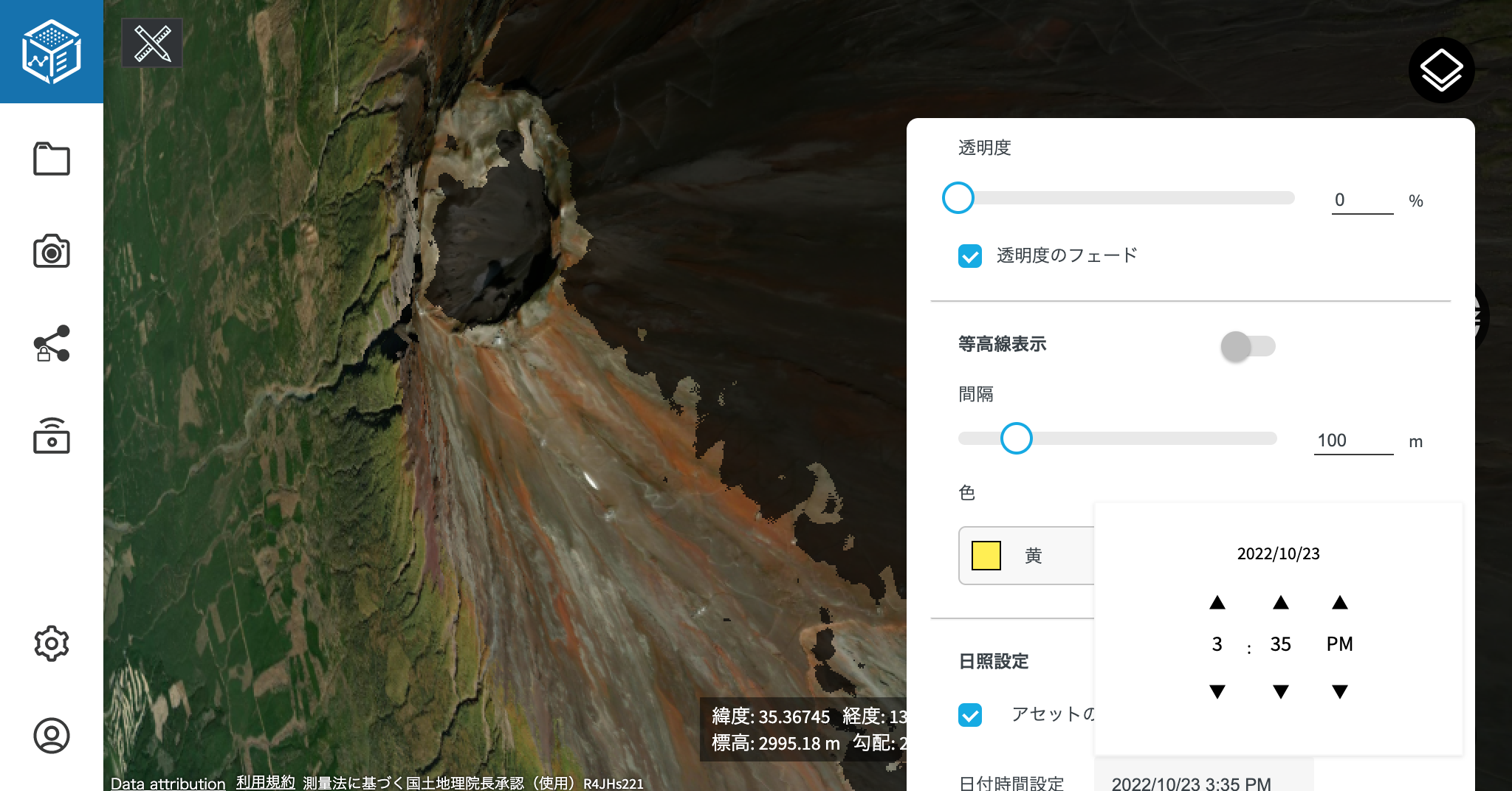The image size is (1512, 791).
Task: Click the camera screenshot icon
Action: point(52,251)
